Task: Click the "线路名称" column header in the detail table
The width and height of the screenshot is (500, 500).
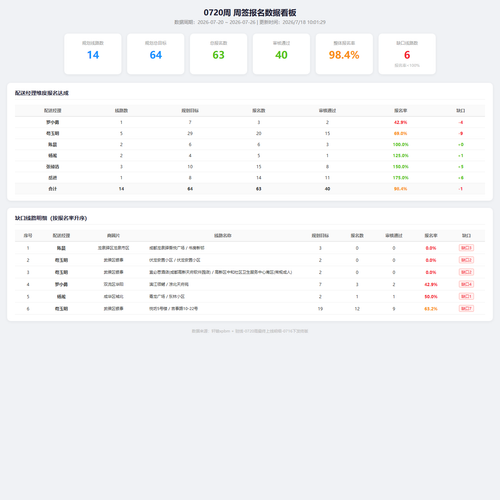Action: (x=223, y=236)
